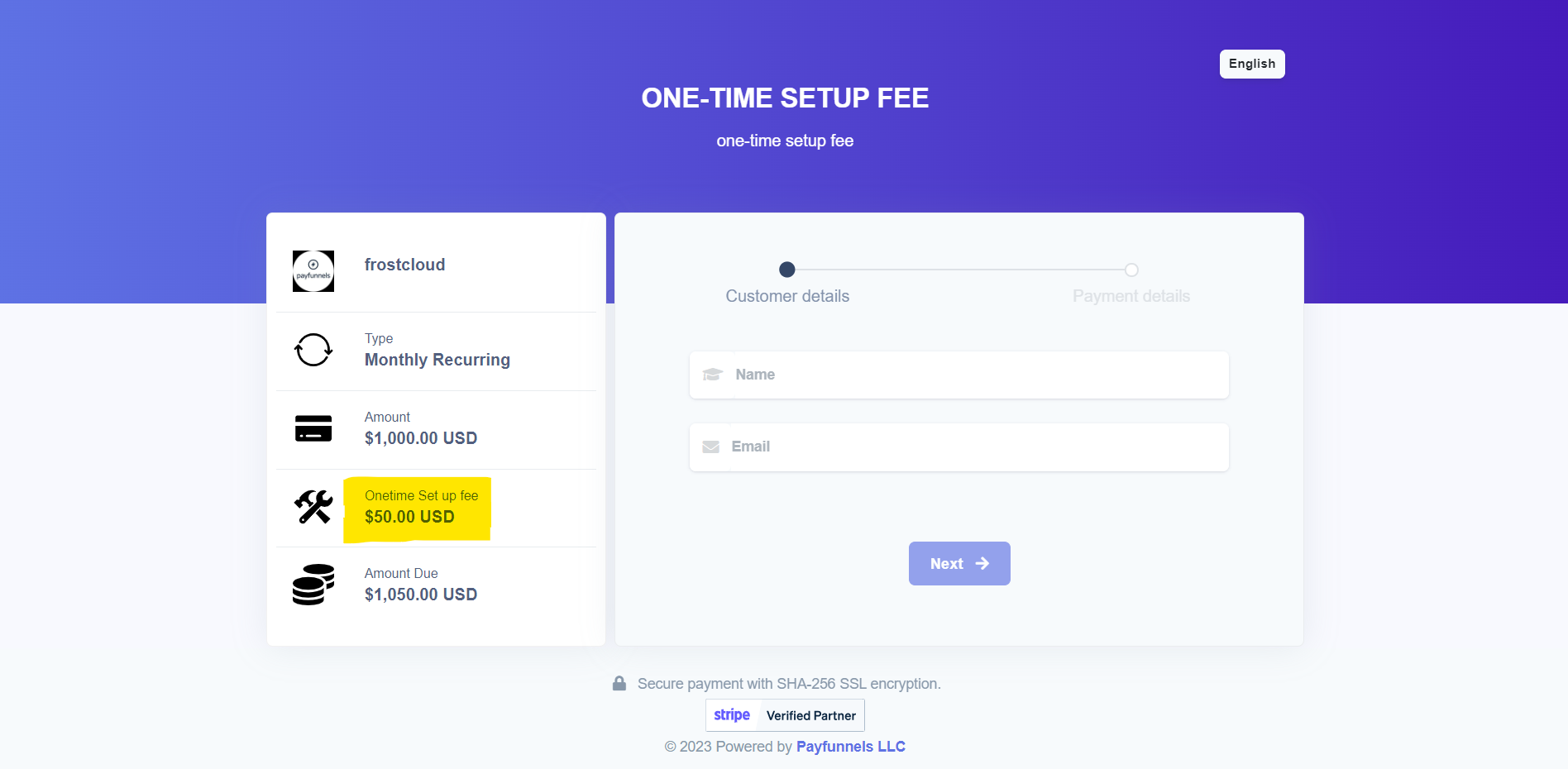
Task: Click the lock icon near secure payment text
Action: point(619,683)
